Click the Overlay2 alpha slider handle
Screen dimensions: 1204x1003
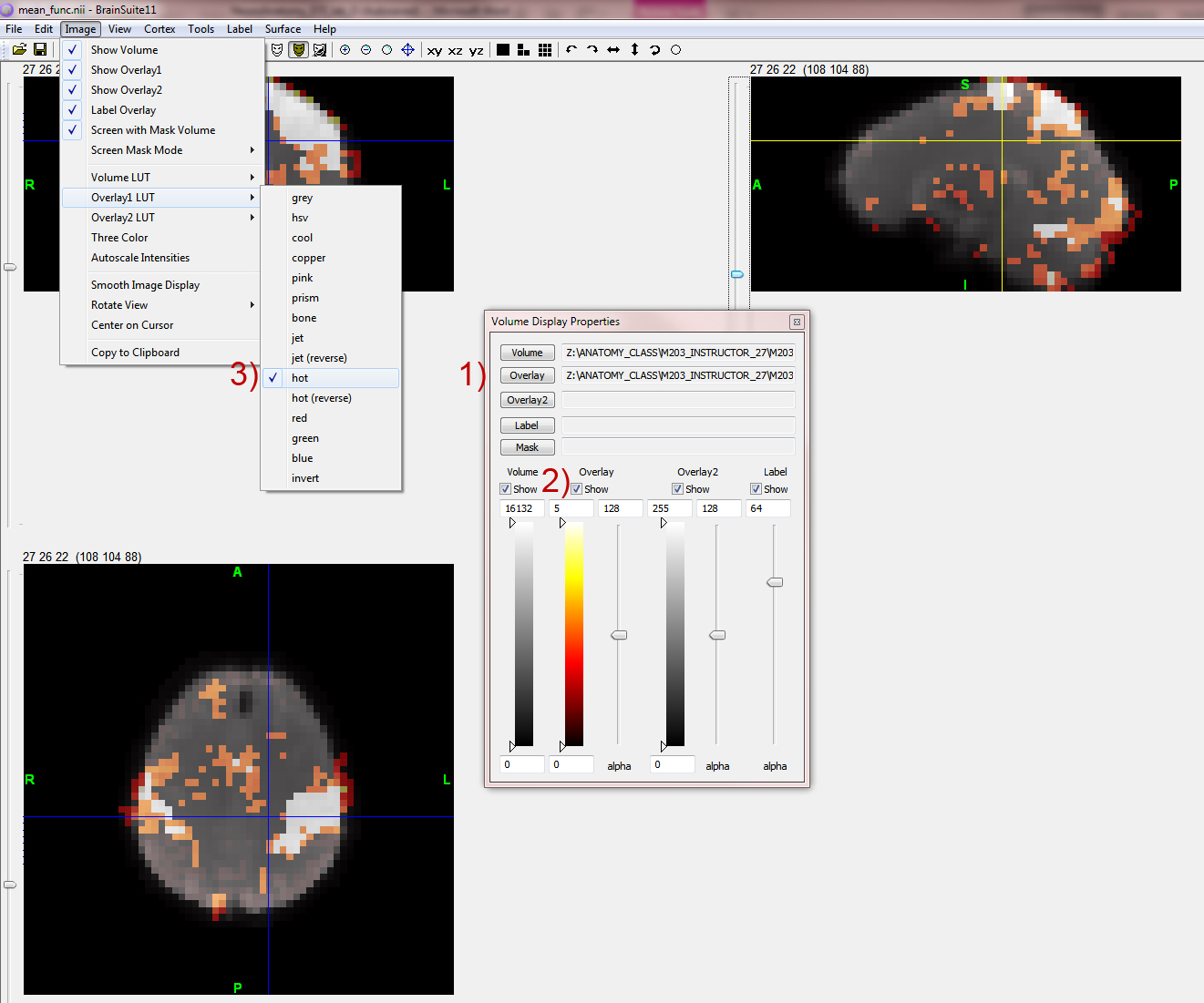(717, 635)
